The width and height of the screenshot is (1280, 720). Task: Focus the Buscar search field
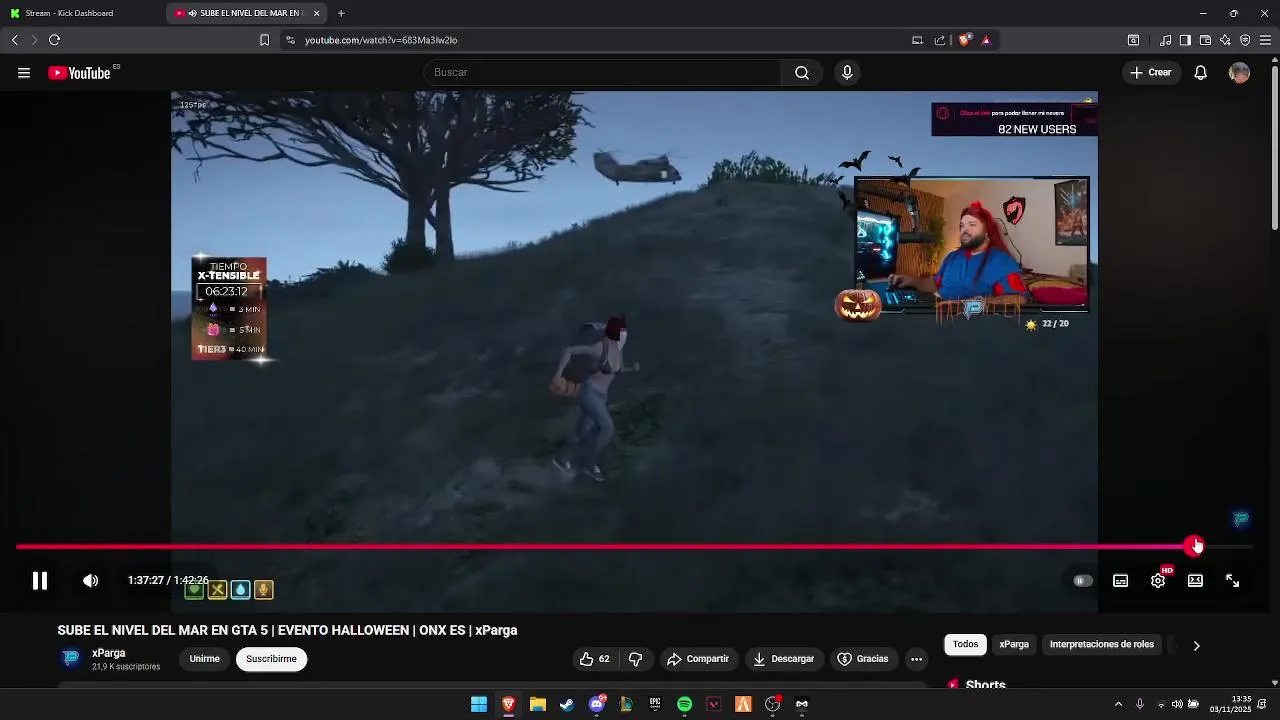[603, 73]
